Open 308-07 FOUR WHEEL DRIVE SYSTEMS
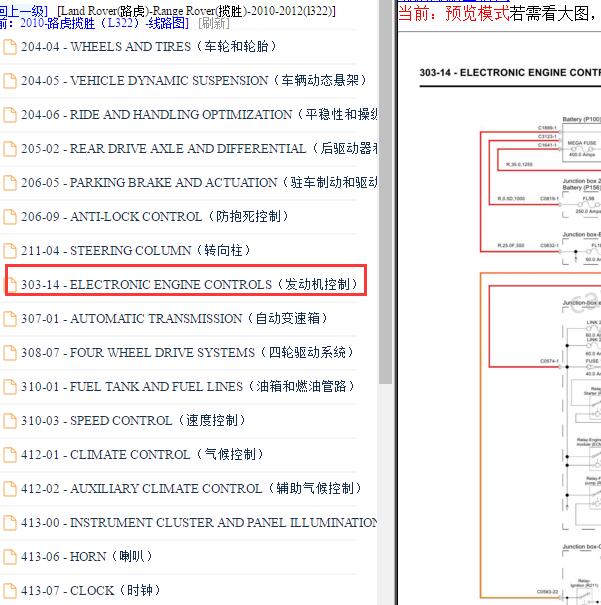The width and height of the screenshot is (601, 605). (187, 352)
